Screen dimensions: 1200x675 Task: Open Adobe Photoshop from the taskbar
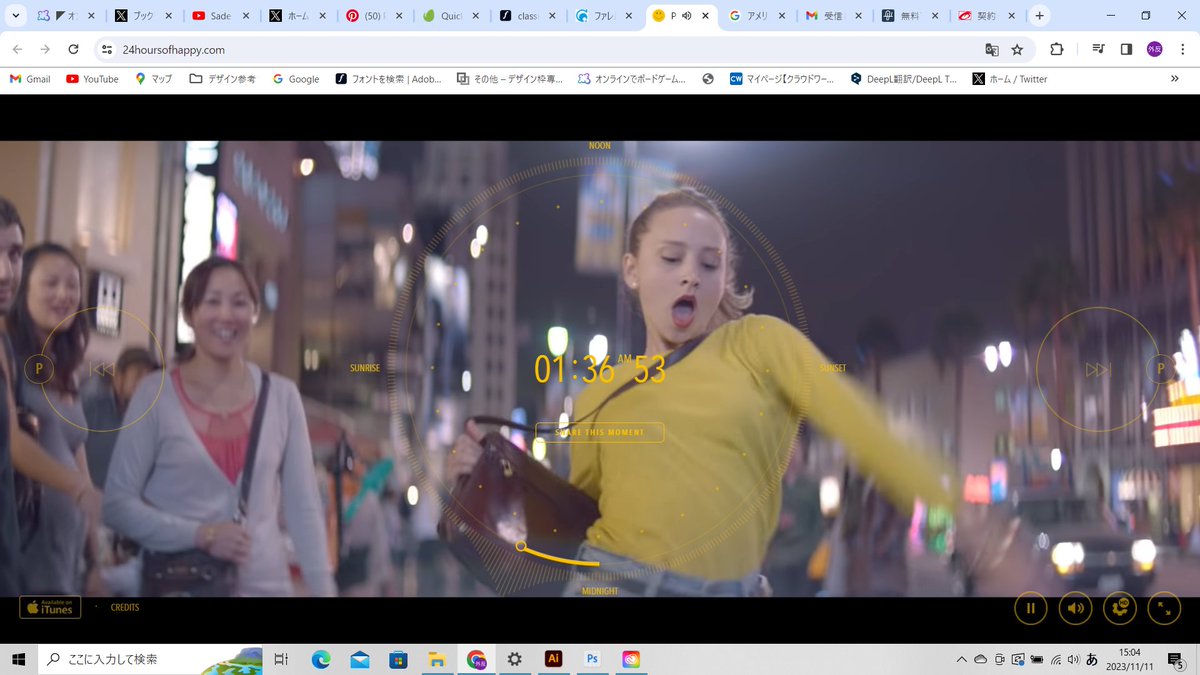592,659
